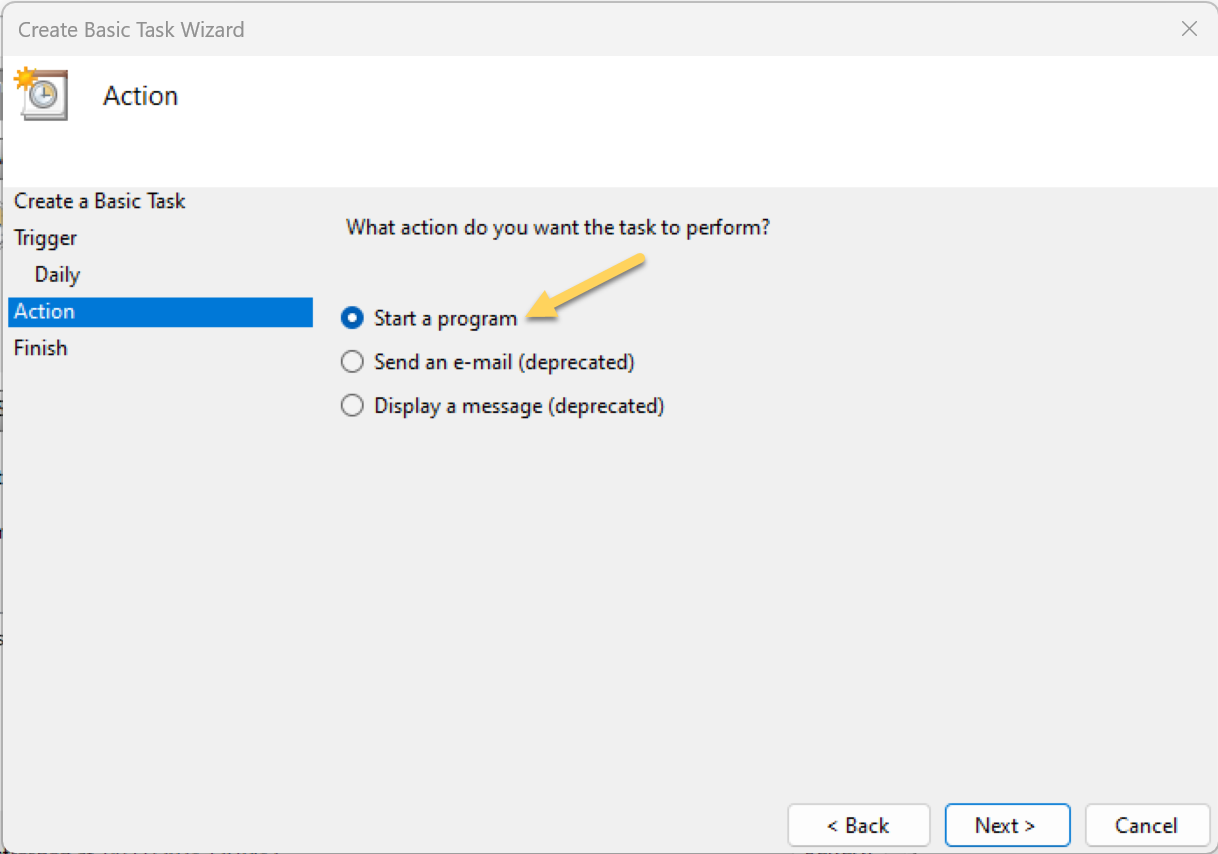This screenshot has width=1218, height=854.
Task: Cancel the task wizard
Action: tap(1147, 825)
